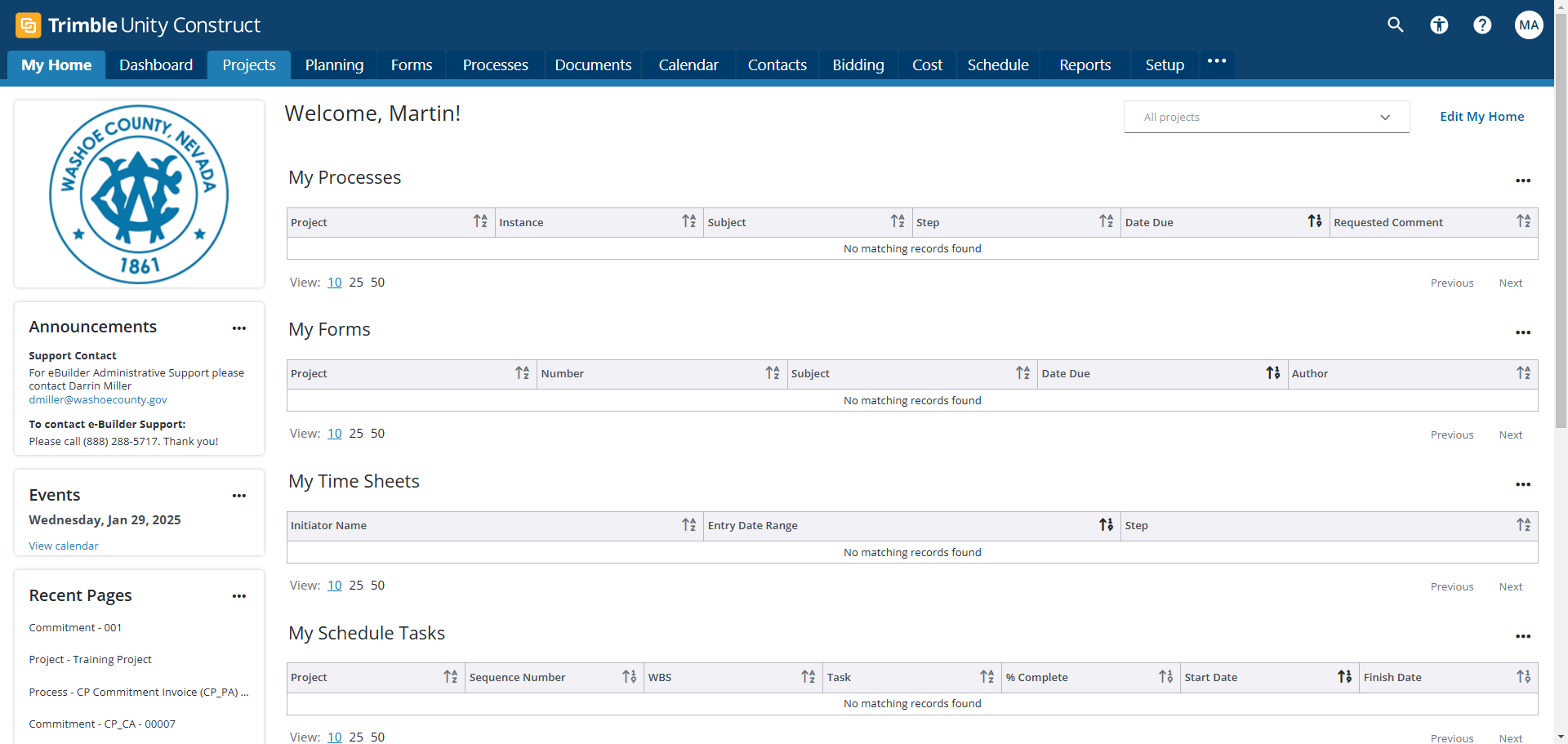The width and height of the screenshot is (1568, 744).
Task: Open the My Schedule Tasks options ellipsis
Action: tap(1523, 636)
